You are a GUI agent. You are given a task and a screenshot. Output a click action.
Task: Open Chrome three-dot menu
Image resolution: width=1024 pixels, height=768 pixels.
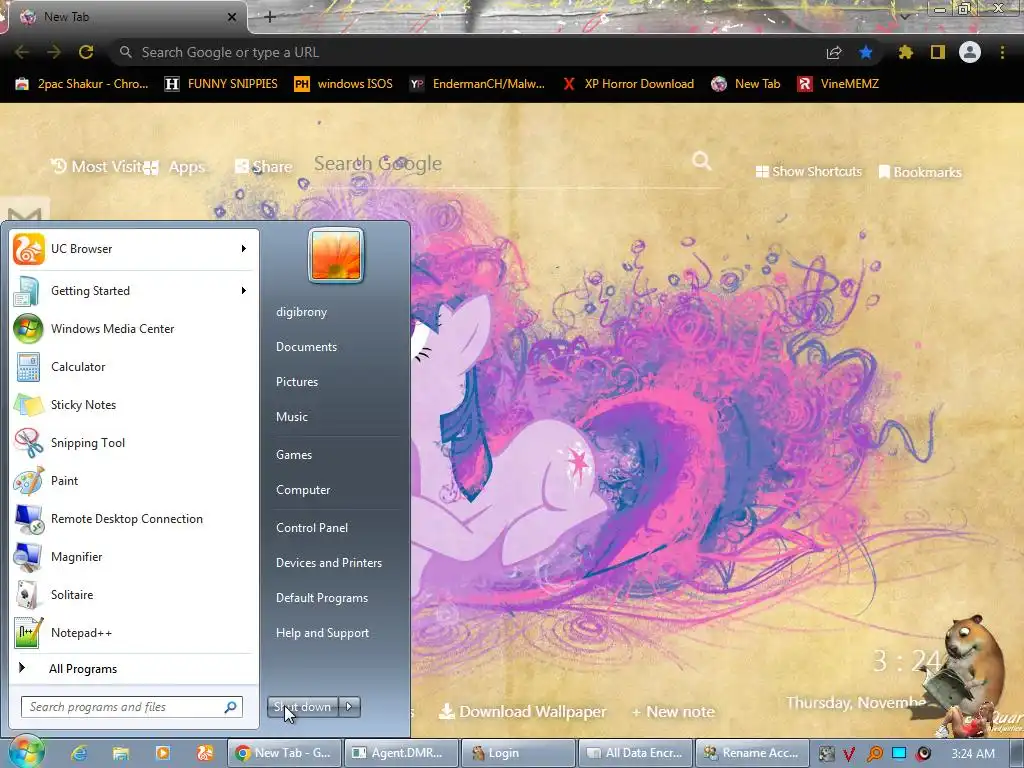tap(1002, 52)
